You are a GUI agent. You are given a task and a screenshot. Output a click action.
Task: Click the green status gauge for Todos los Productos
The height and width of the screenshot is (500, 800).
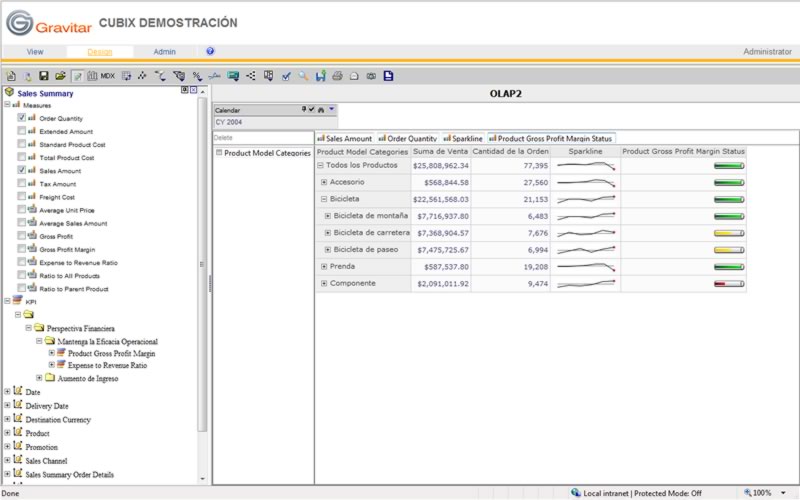click(x=729, y=166)
